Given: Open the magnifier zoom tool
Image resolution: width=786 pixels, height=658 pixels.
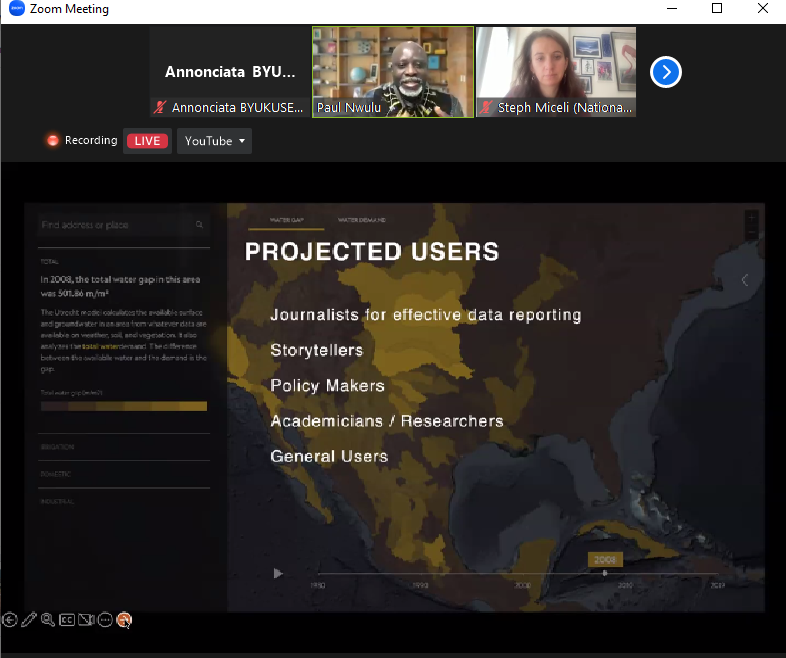Looking at the screenshot, I should [48, 620].
